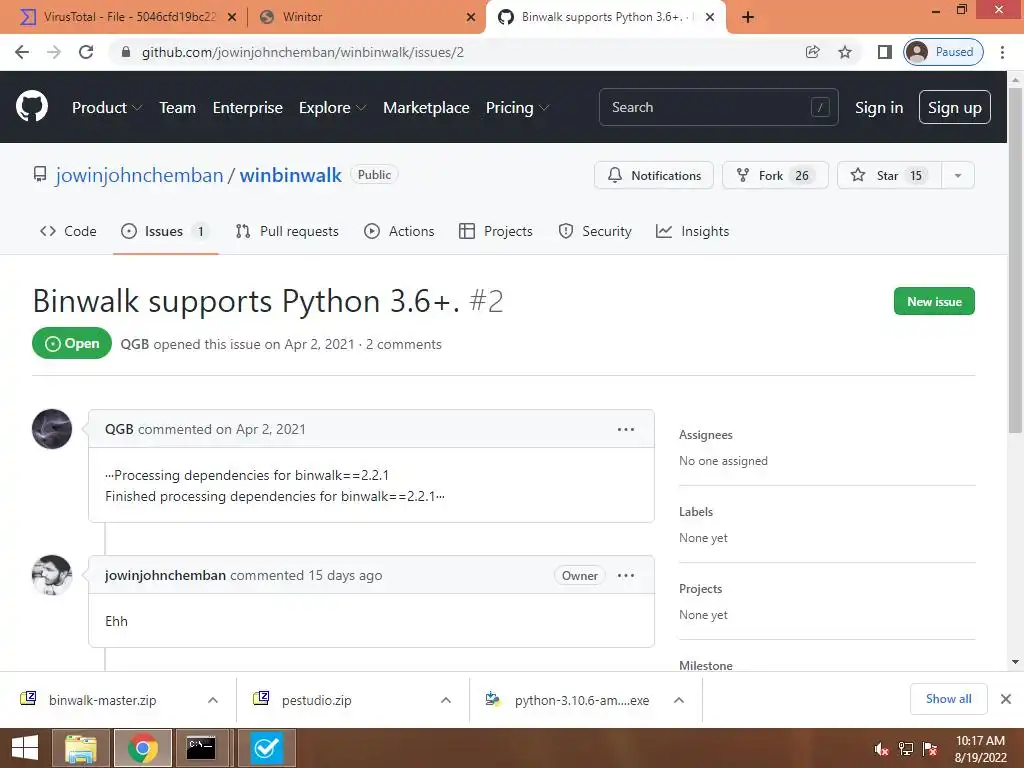1024x768 pixels.
Task: Open python-3.10.6 exe download options chevron
Action: [x=679, y=700]
